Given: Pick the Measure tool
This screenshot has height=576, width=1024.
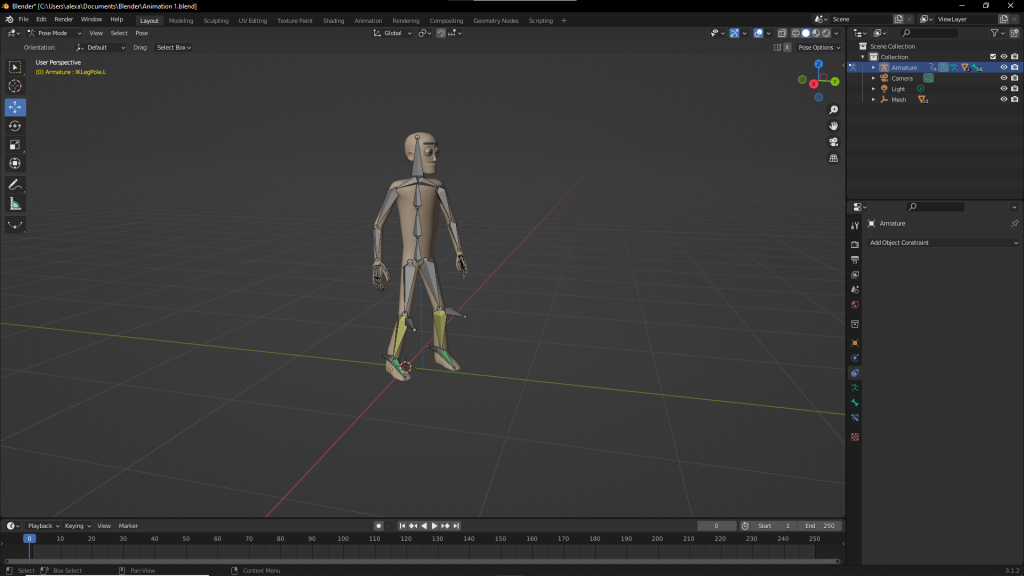Looking at the screenshot, I should click(15, 204).
